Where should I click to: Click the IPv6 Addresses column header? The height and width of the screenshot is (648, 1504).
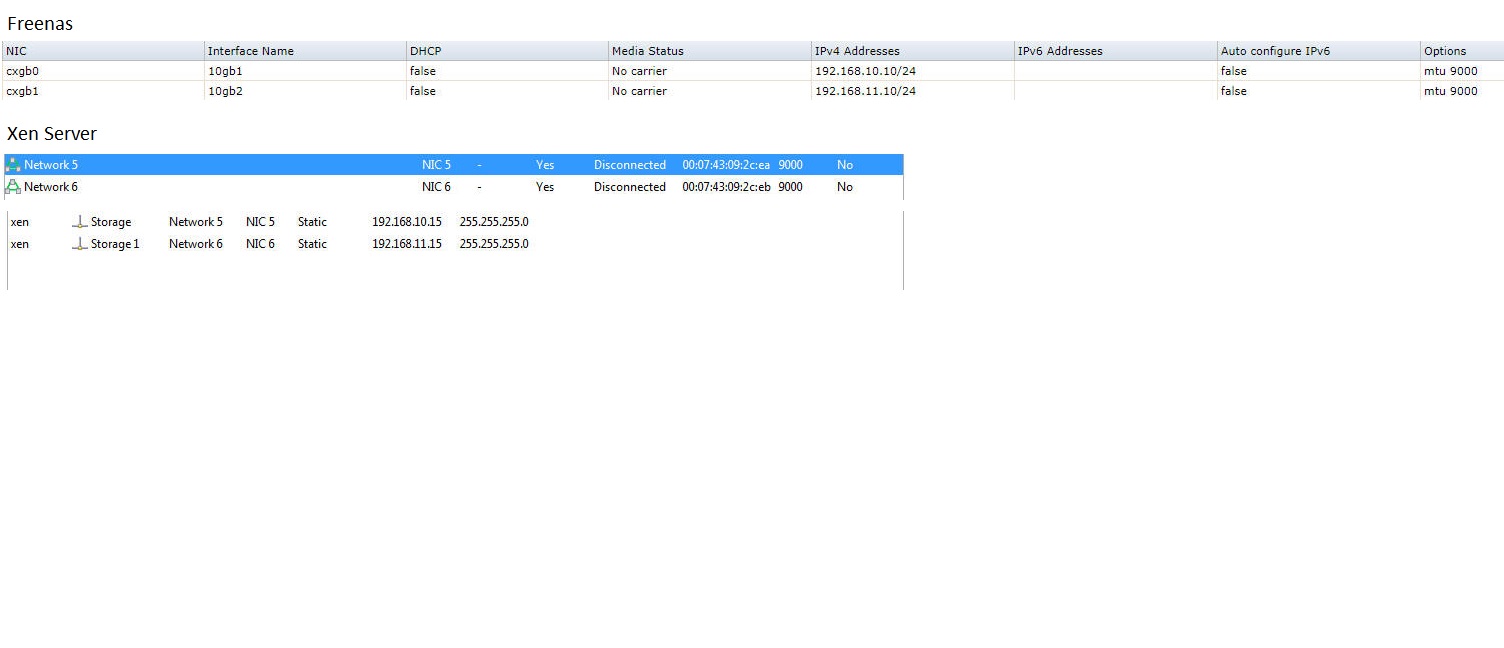1116,51
